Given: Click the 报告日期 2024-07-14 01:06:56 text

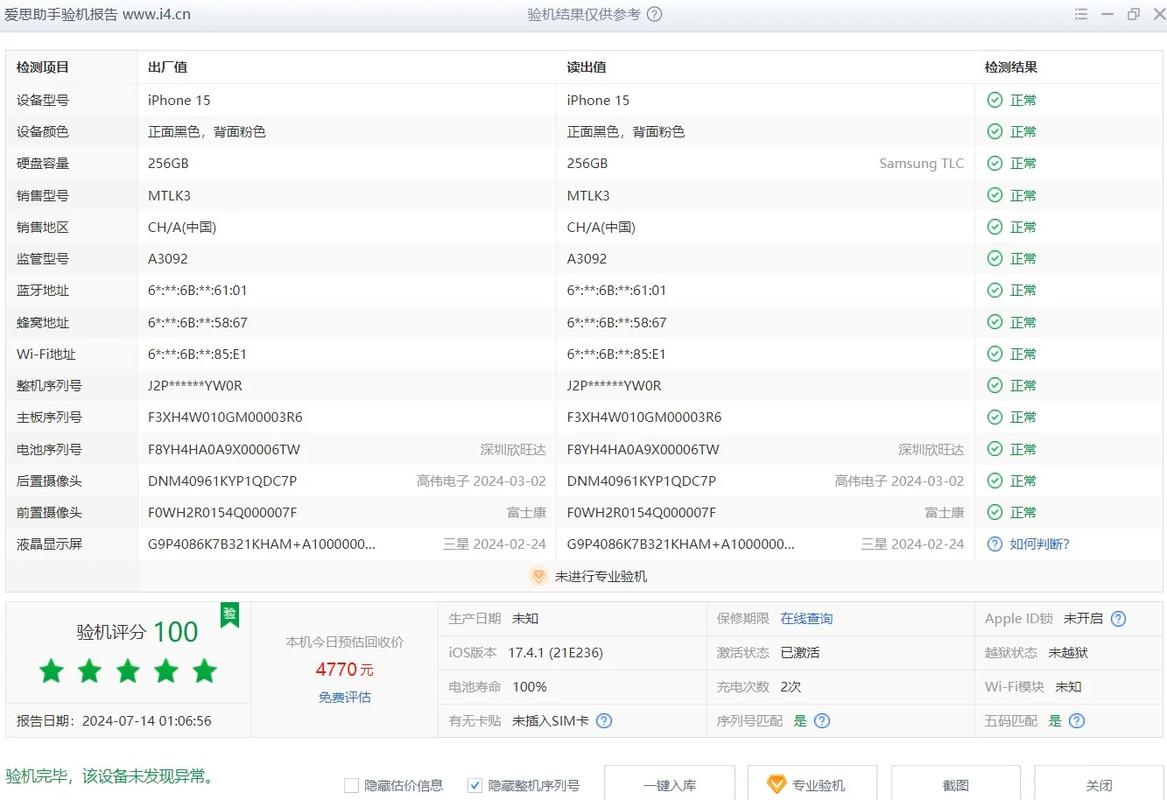Looking at the screenshot, I should coord(114,720).
